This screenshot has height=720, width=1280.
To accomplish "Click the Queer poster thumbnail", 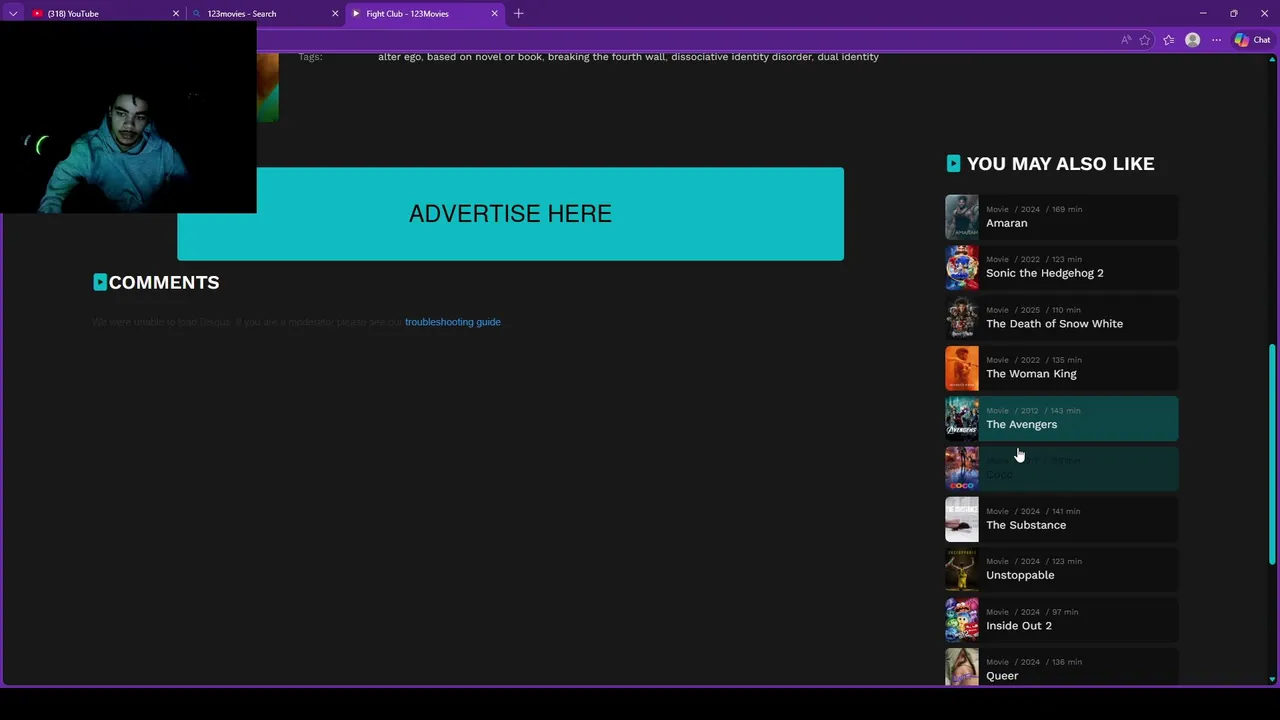I will point(962,667).
